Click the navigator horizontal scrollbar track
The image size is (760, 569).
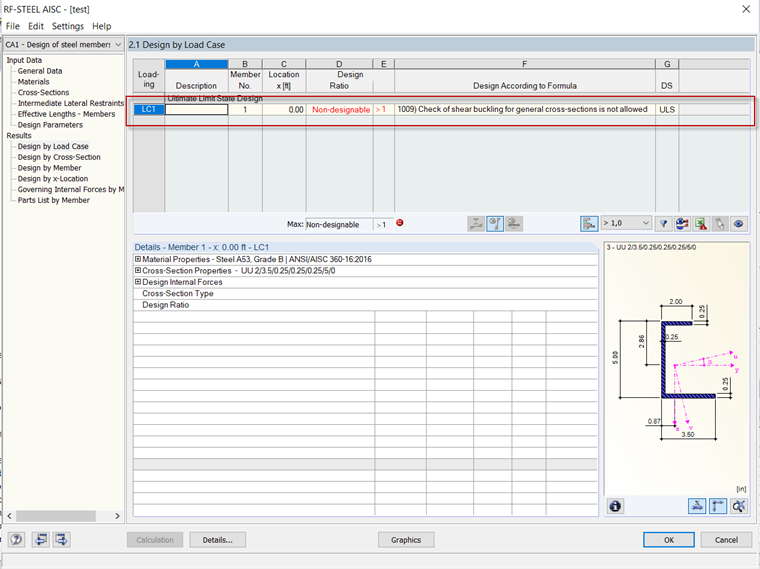point(63,516)
